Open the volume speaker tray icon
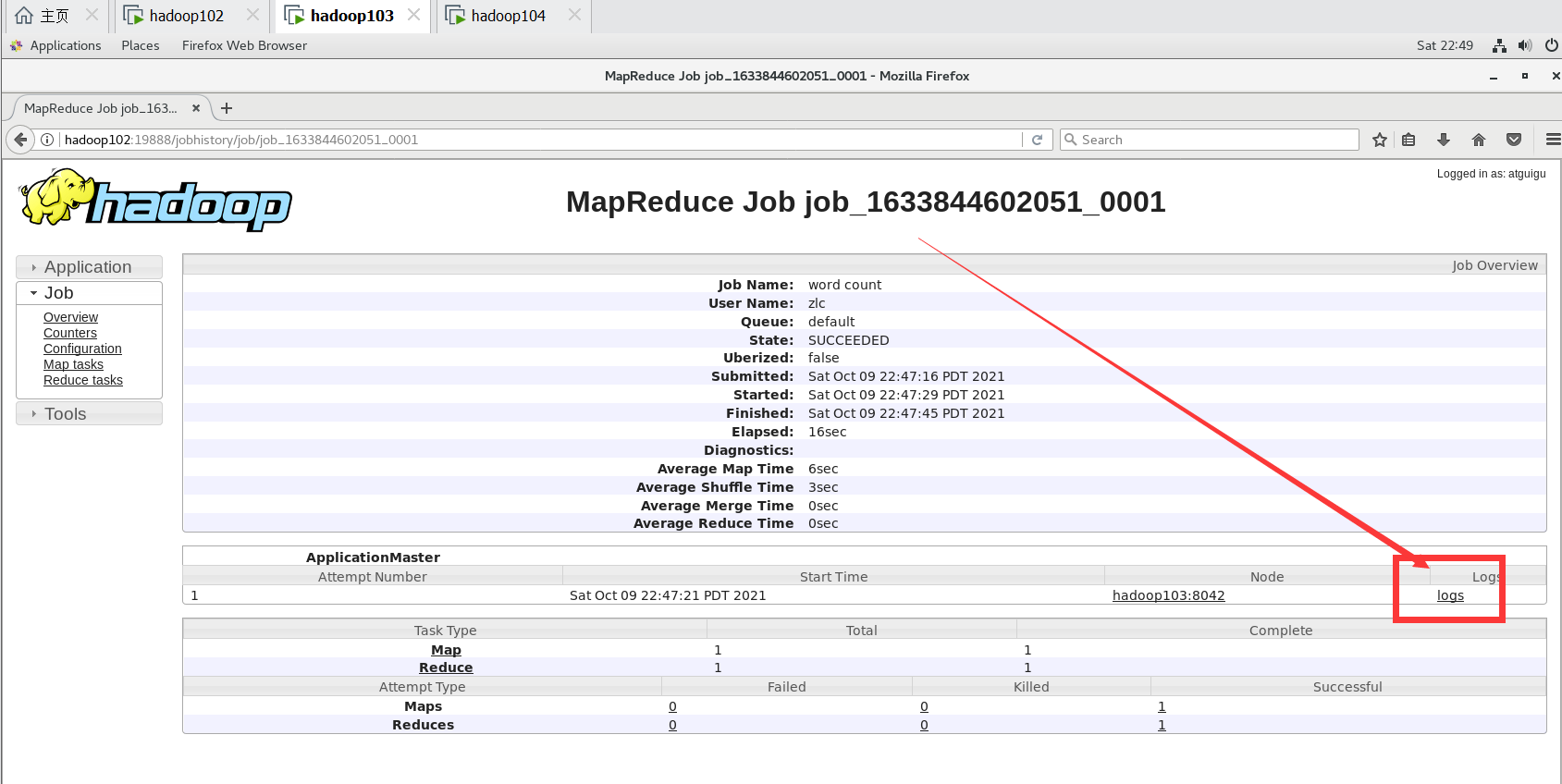Viewport: 1562px width, 784px height. tap(1525, 45)
